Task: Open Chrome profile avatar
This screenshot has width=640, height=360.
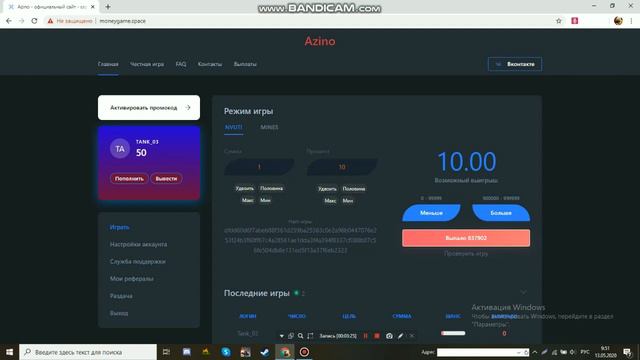Action: [x=618, y=21]
